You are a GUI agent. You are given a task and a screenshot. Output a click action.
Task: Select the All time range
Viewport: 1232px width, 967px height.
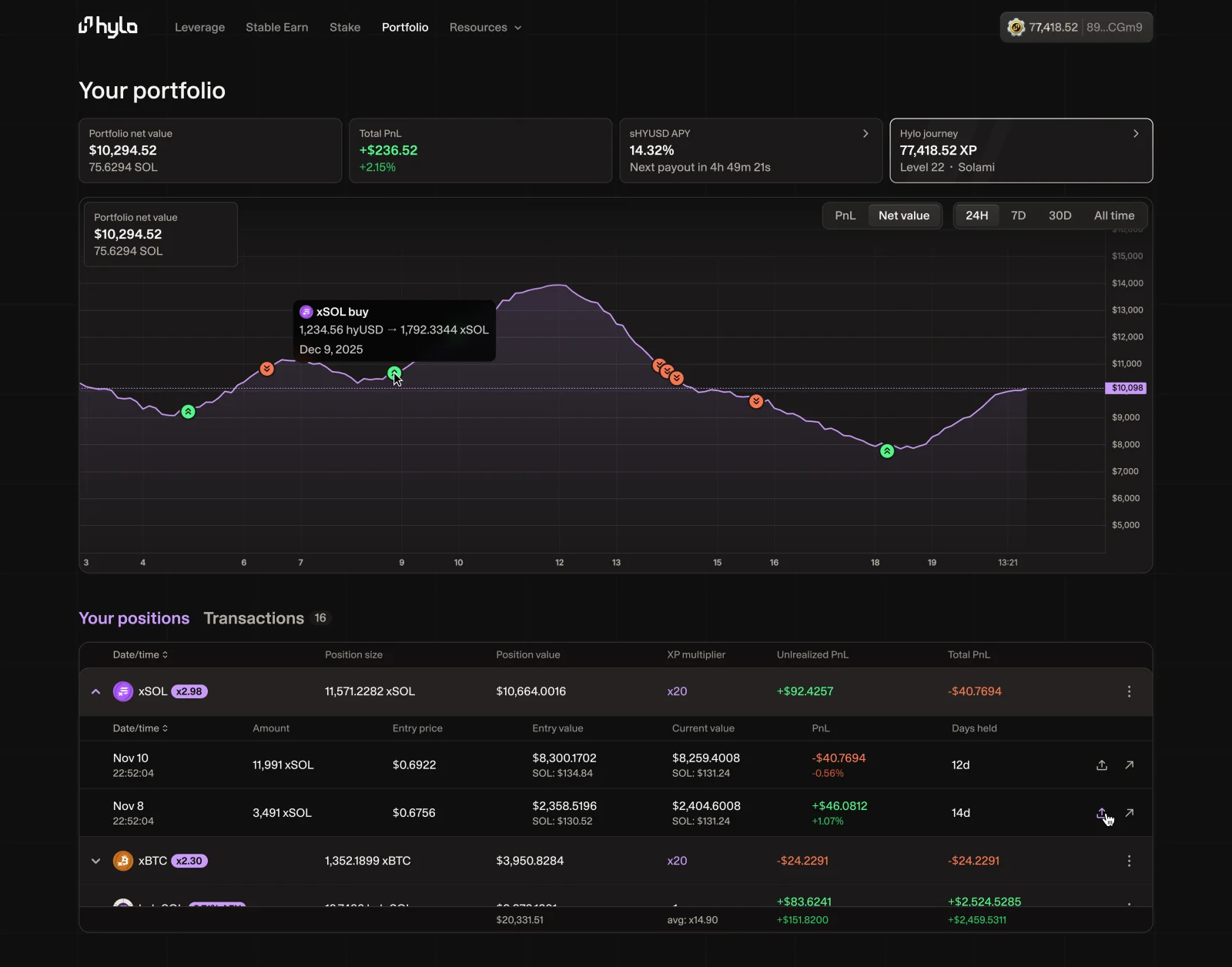[x=1113, y=216]
